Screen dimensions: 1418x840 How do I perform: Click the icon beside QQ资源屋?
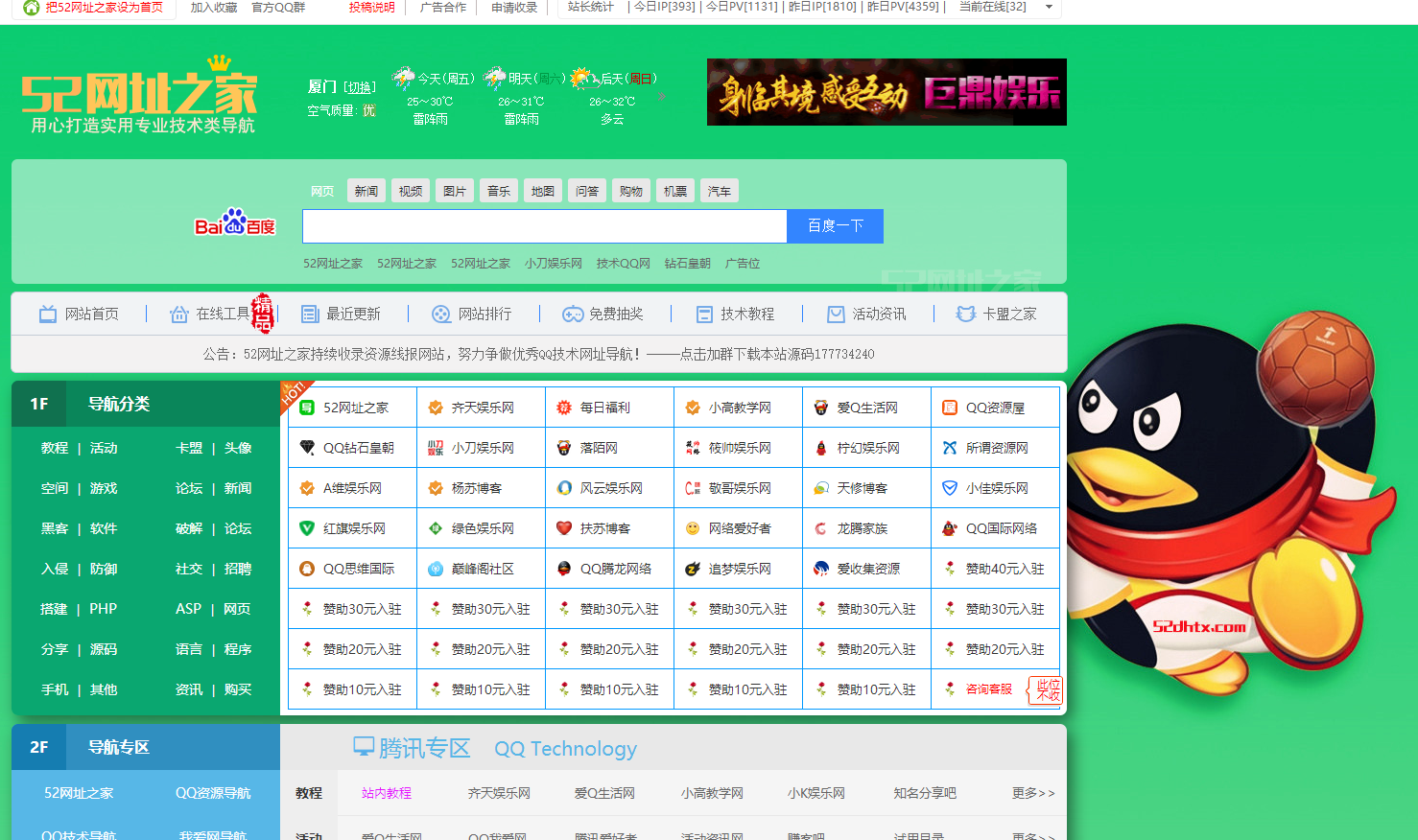(x=950, y=408)
